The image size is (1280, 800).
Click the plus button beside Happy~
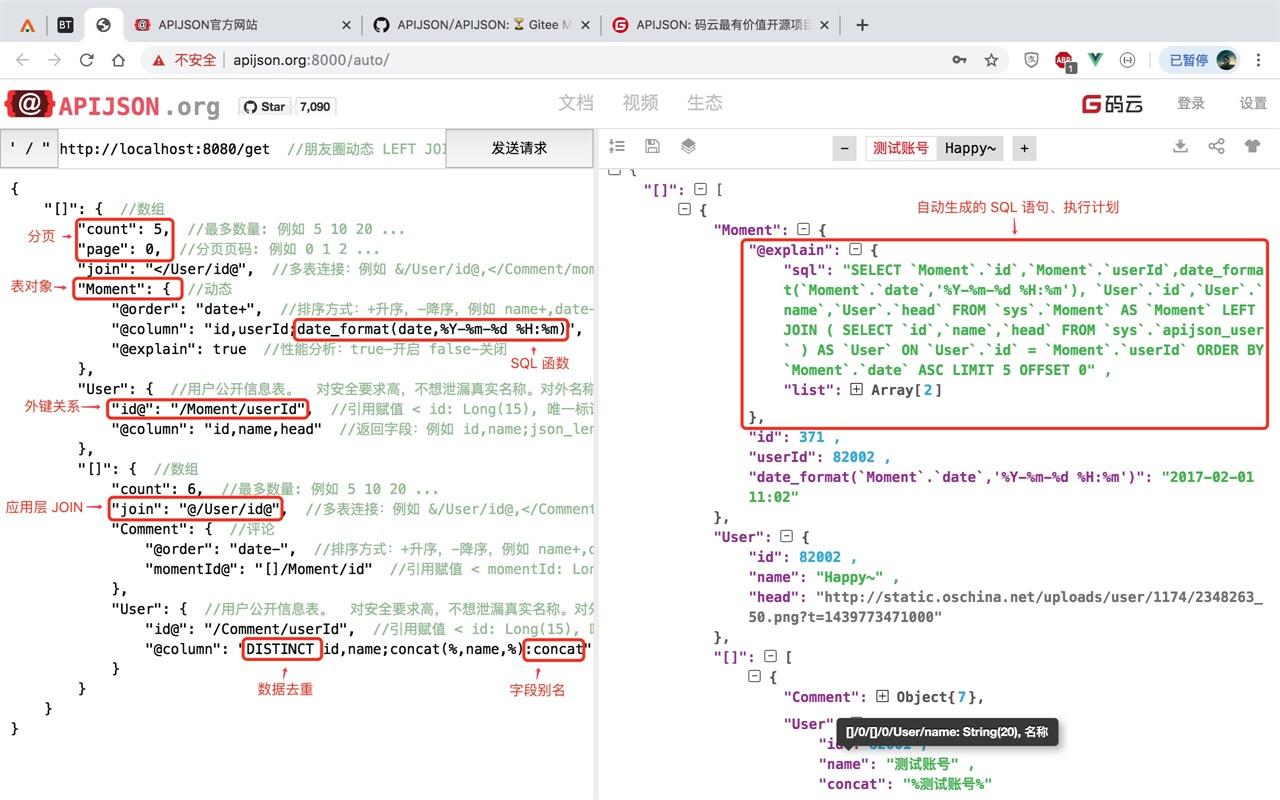click(1024, 147)
